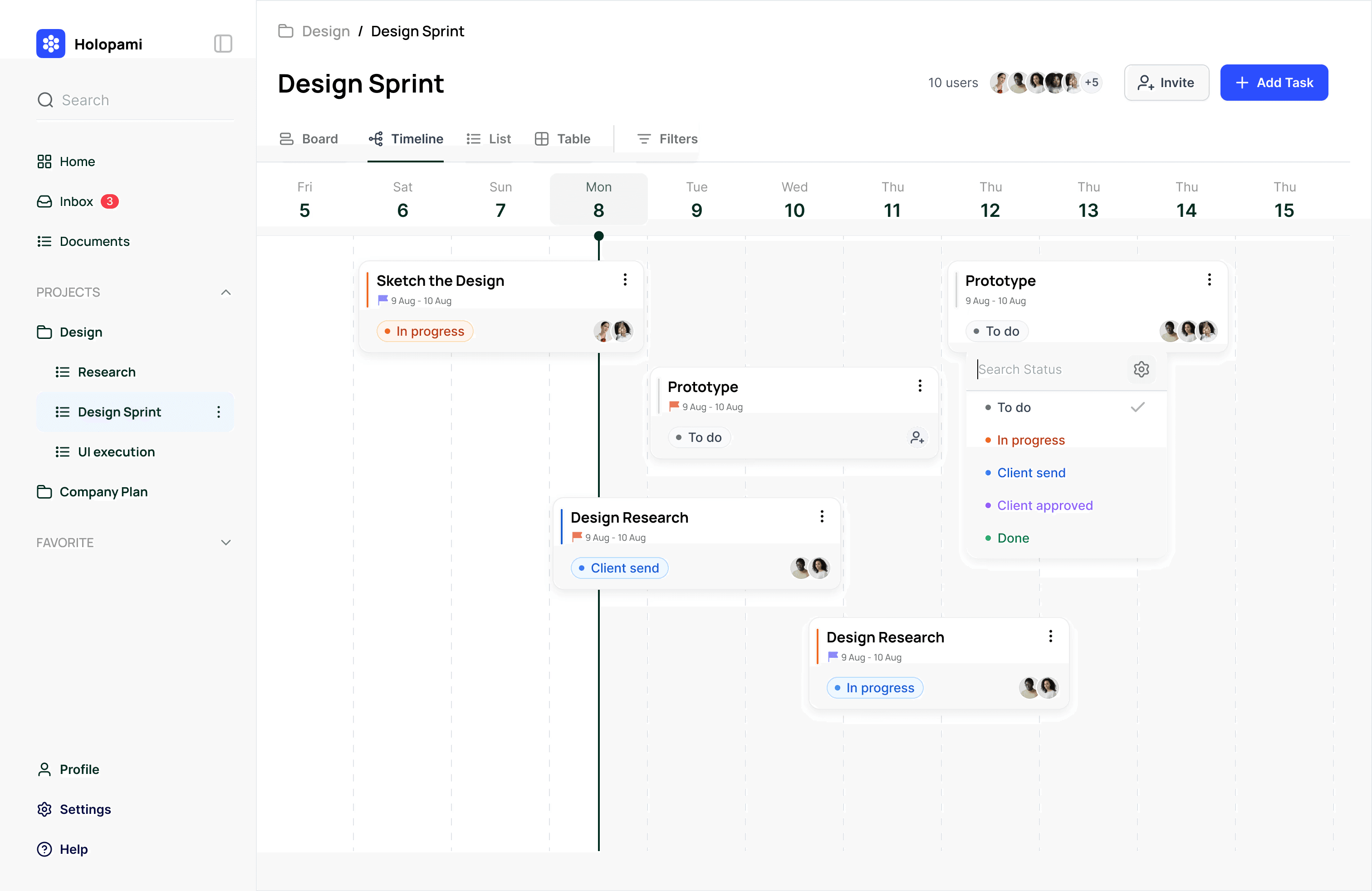Add assignee on the Prototype To do card
The image size is (1372, 891).
pyautogui.click(x=917, y=437)
